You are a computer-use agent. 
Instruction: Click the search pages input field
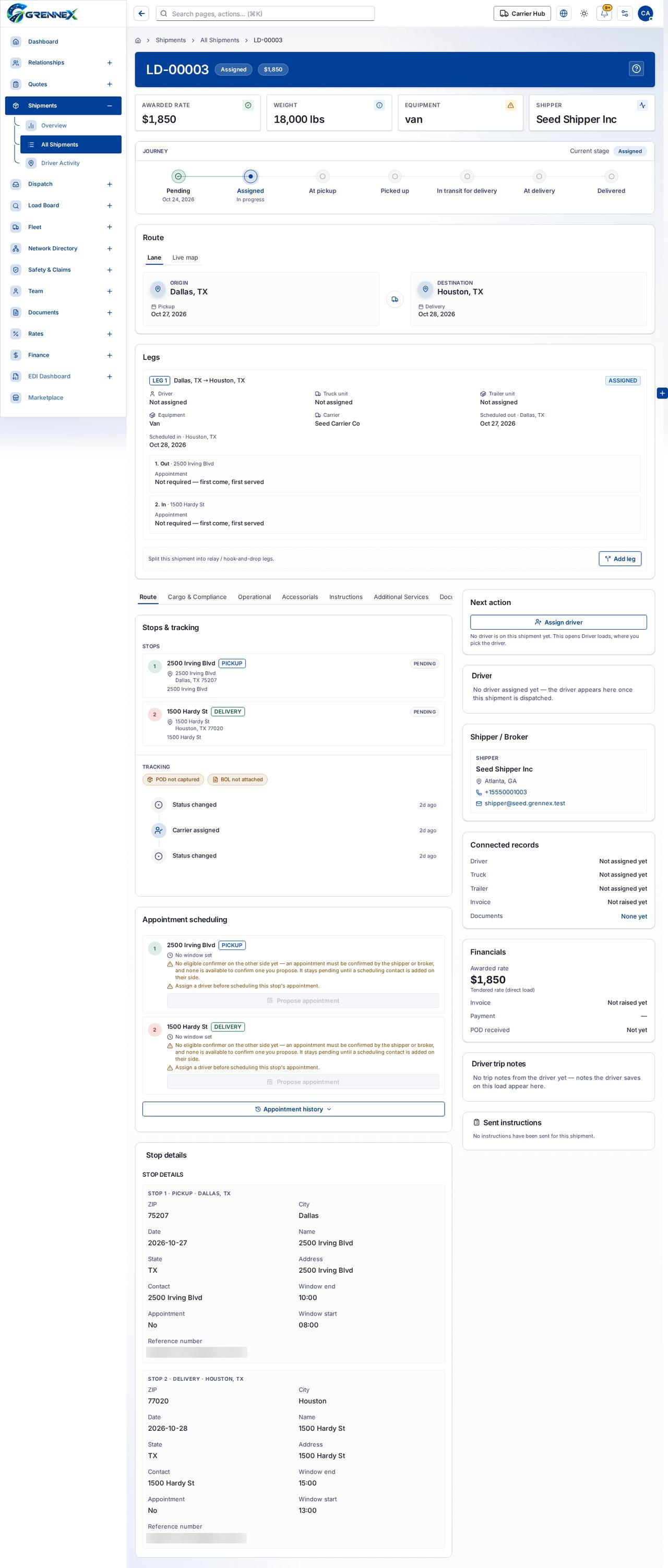click(266, 14)
